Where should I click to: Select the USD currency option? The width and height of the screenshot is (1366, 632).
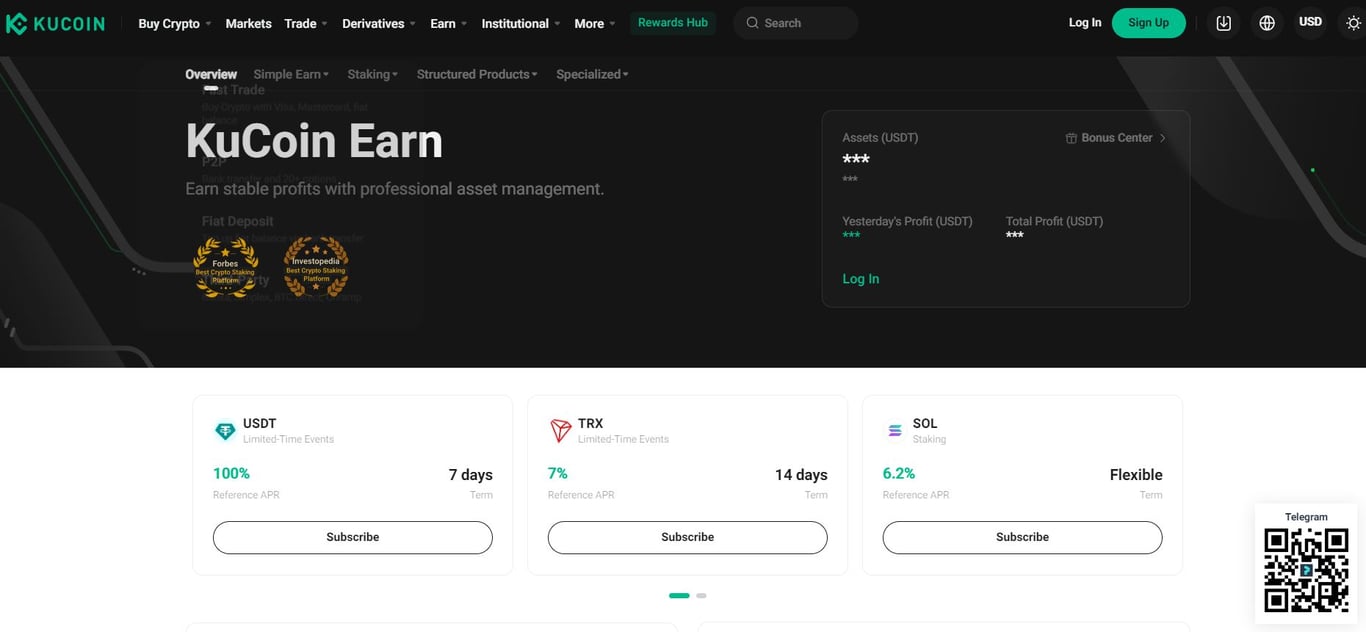[1310, 21]
